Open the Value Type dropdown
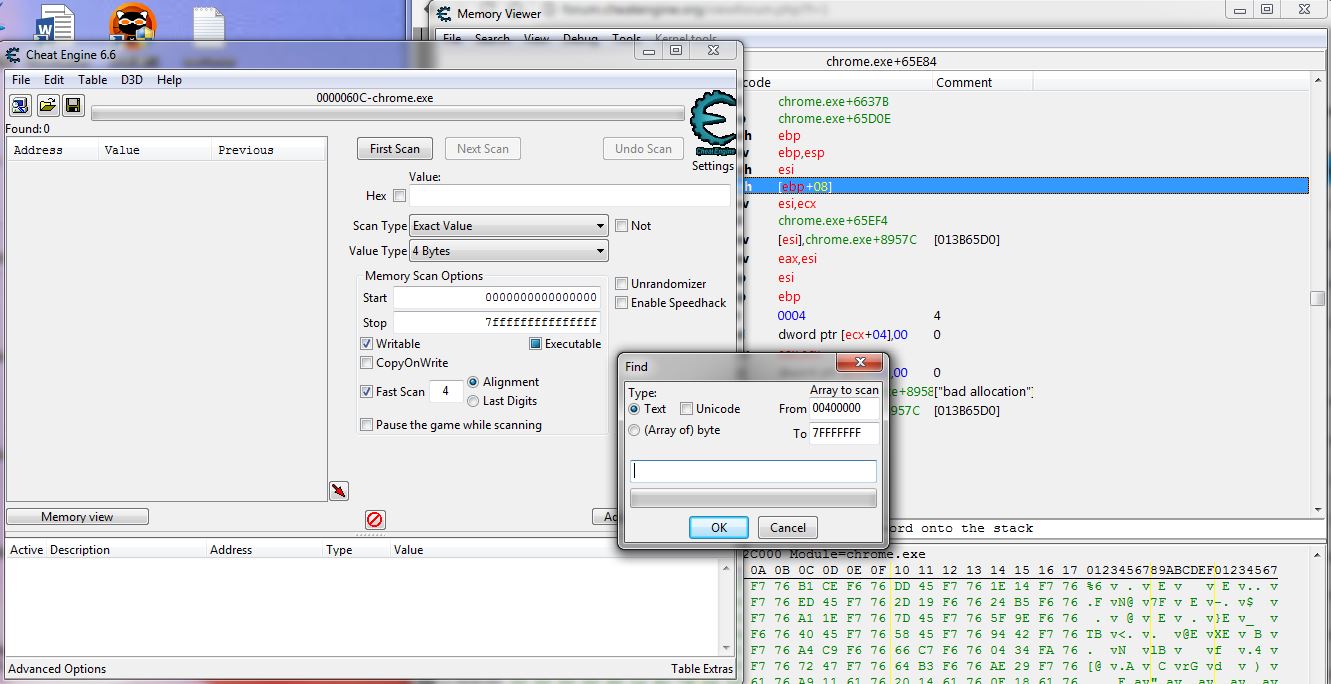 coord(509,251)
